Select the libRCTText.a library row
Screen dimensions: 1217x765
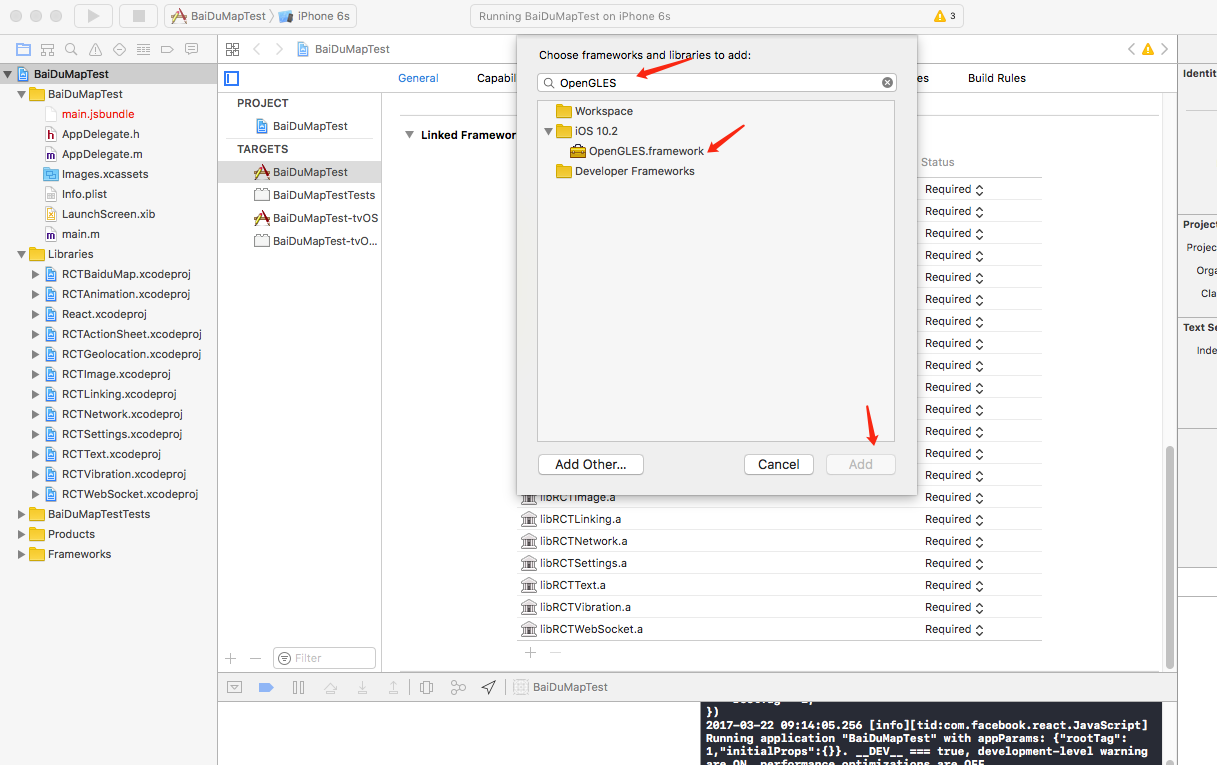[x=780, y=585]
